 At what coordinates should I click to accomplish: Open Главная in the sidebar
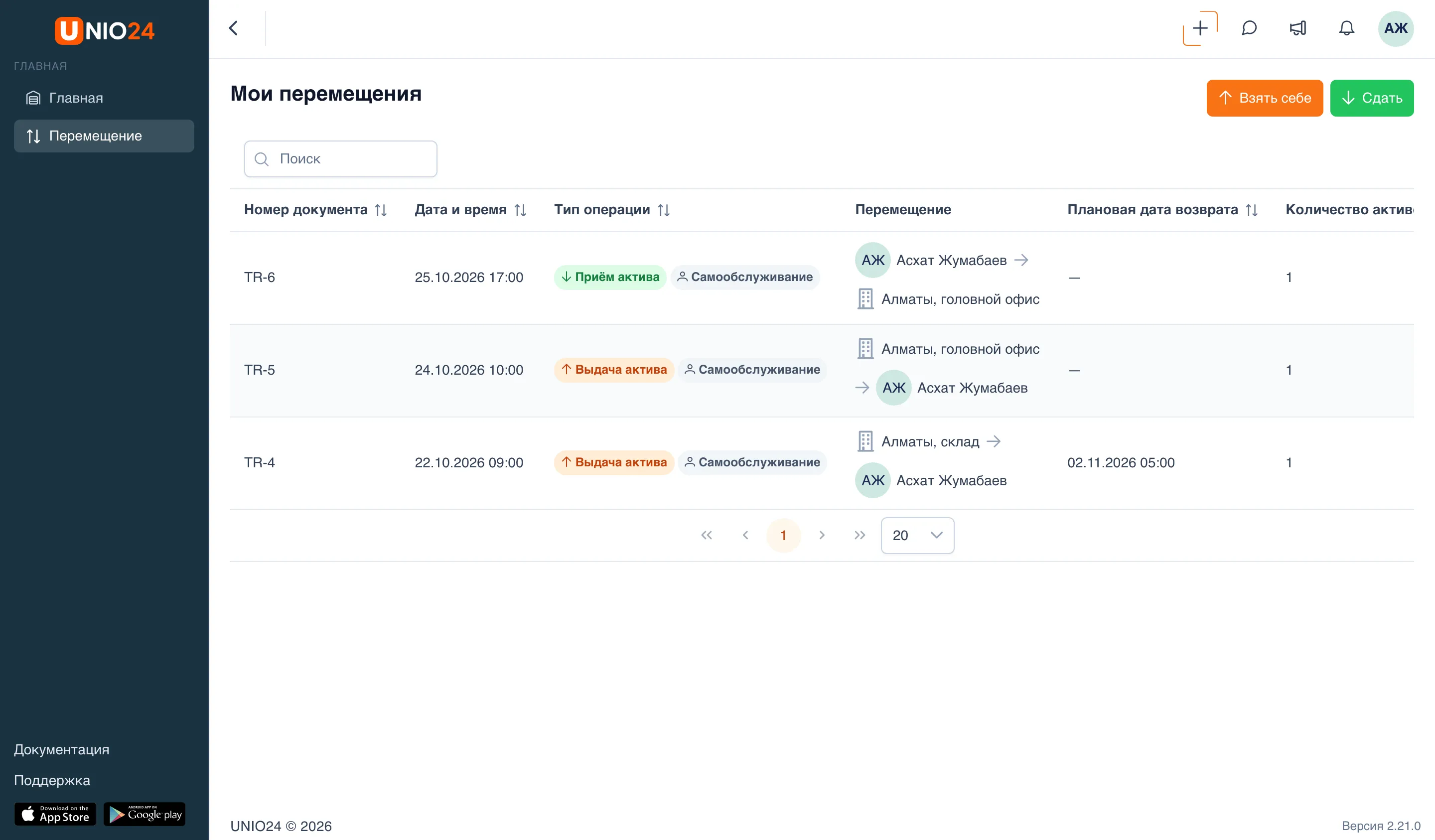click(104, 98)
